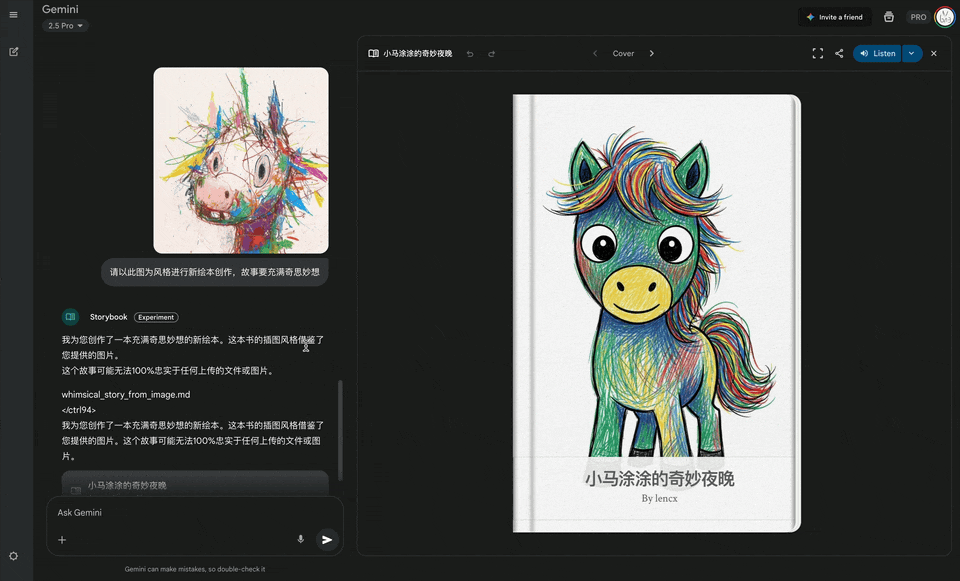Click the open book icon beside the storybook title
This screenshot has height=581, width=960.
373,54
